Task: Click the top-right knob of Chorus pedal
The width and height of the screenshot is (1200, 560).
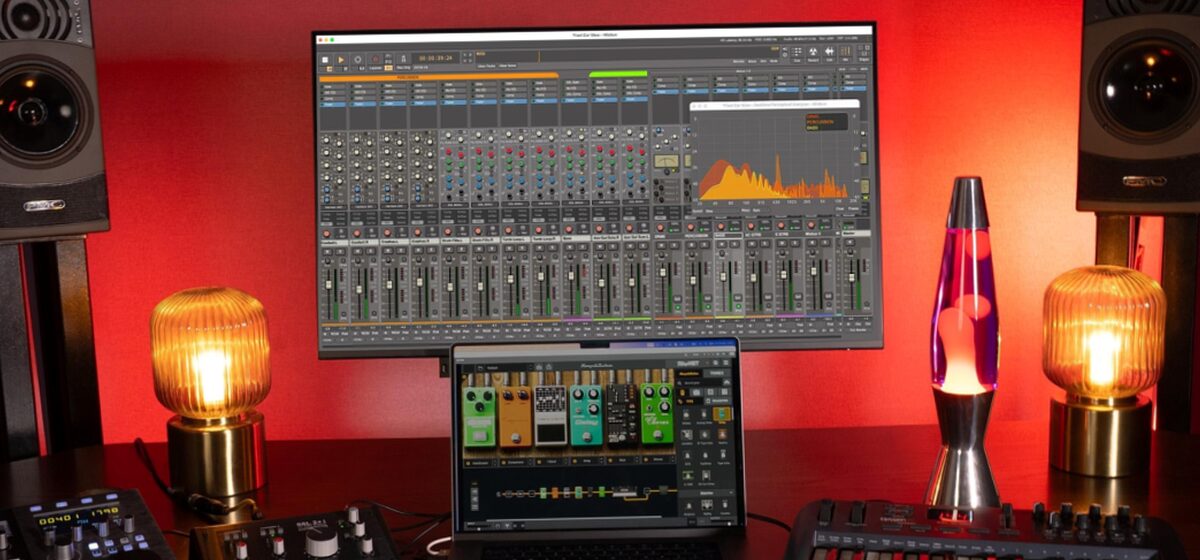Action: tap(664, 391)
